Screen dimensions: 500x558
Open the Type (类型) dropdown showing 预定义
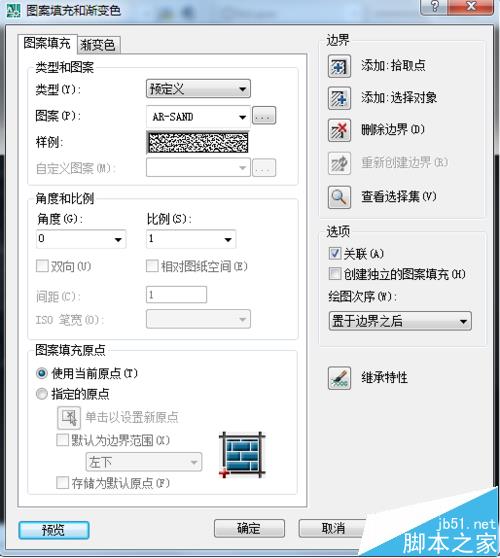coord(198,89)
